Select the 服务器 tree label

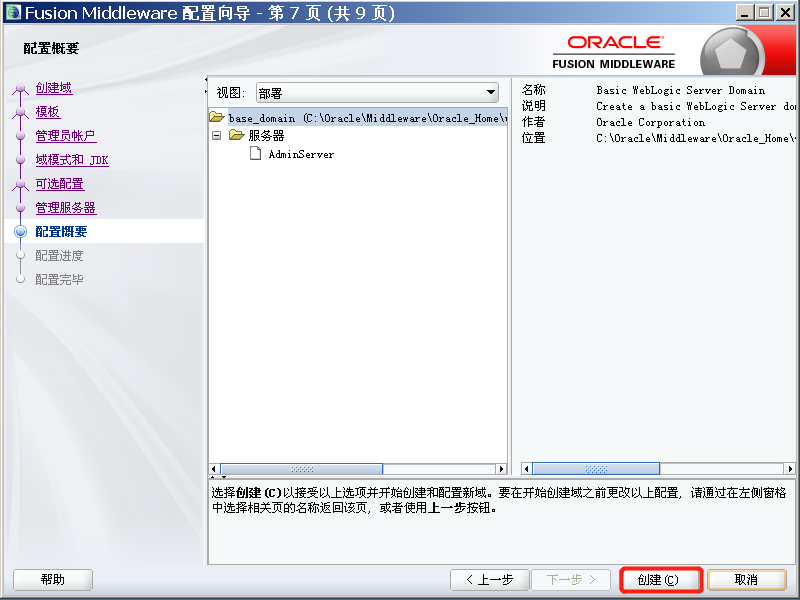pos(266,136)
